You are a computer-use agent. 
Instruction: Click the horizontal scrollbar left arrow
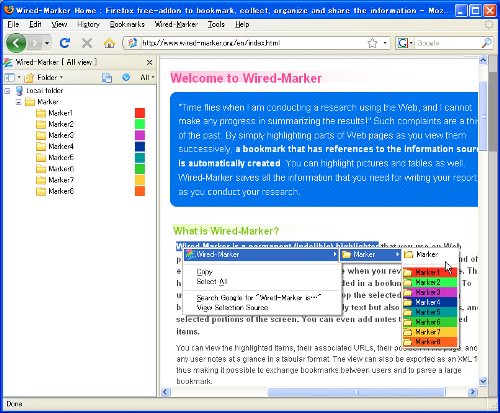[x=165, y=392]
